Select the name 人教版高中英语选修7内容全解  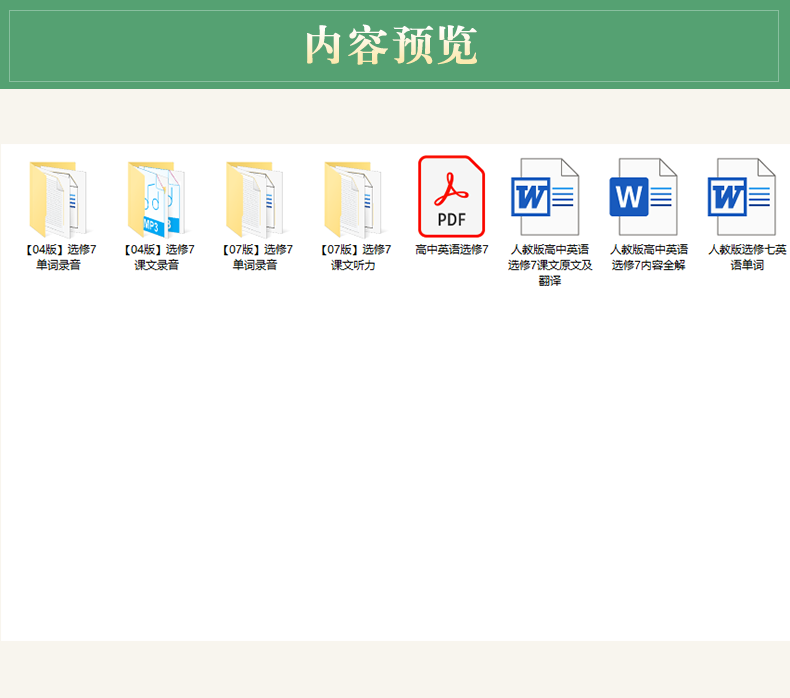point(648,257)
